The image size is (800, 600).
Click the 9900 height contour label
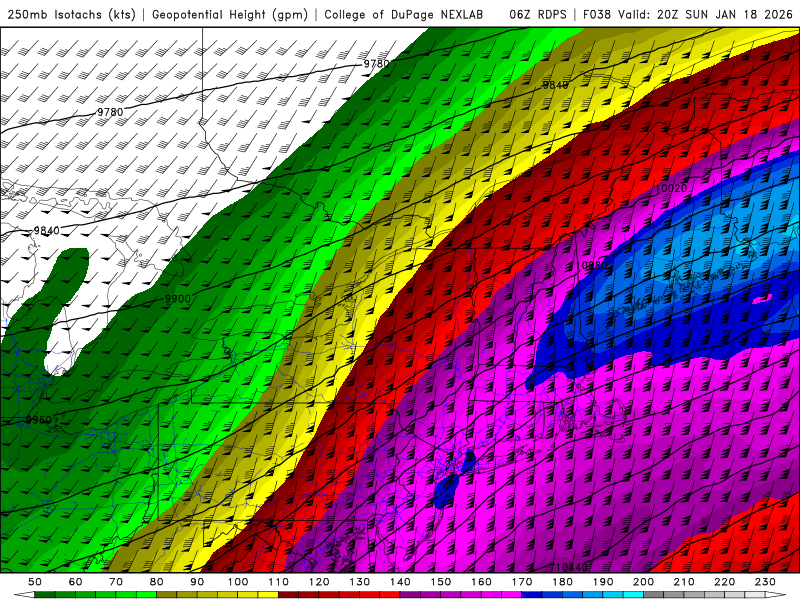178,299
